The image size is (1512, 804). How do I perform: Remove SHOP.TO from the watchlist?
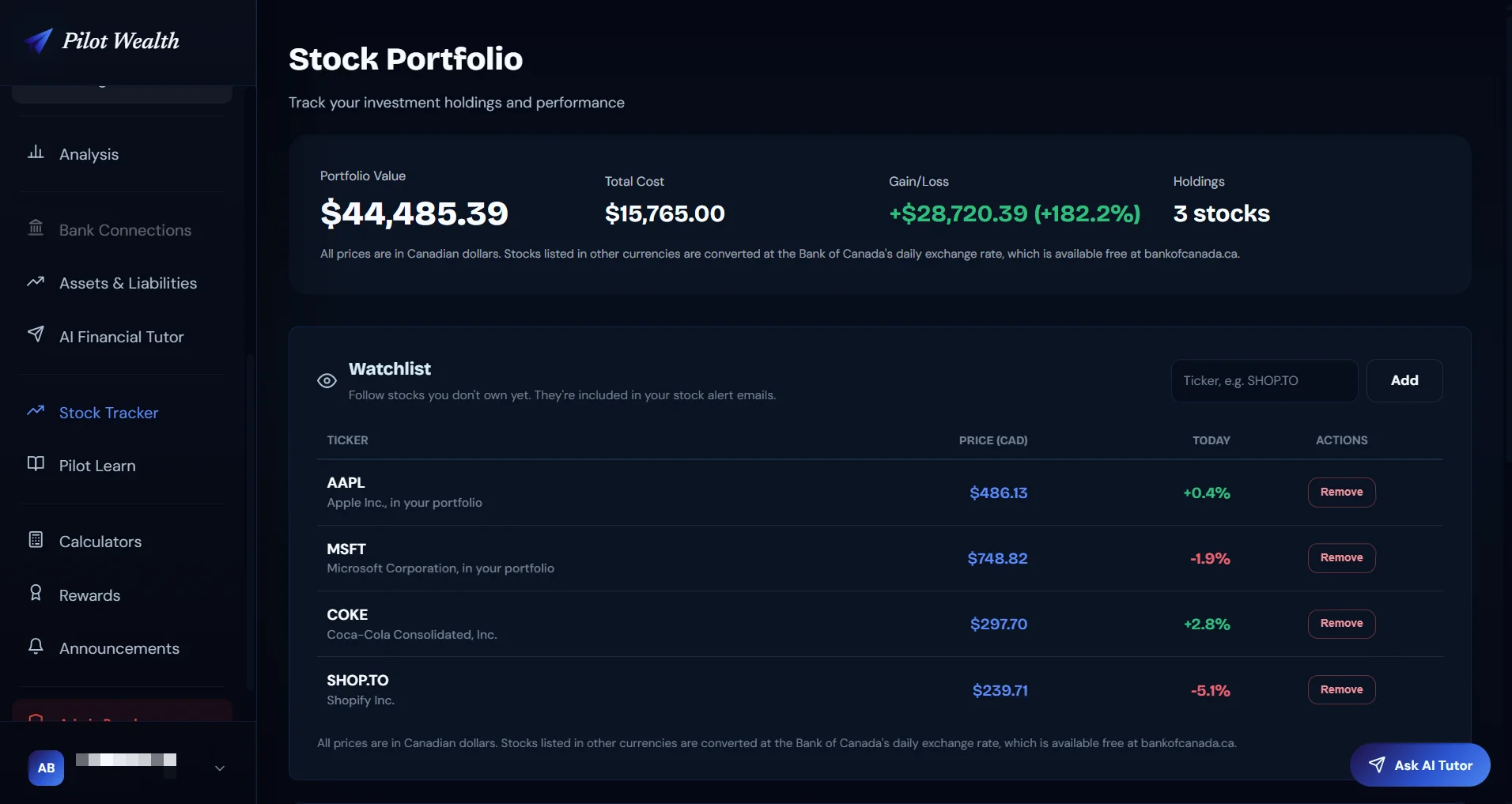pos(1341,689)
